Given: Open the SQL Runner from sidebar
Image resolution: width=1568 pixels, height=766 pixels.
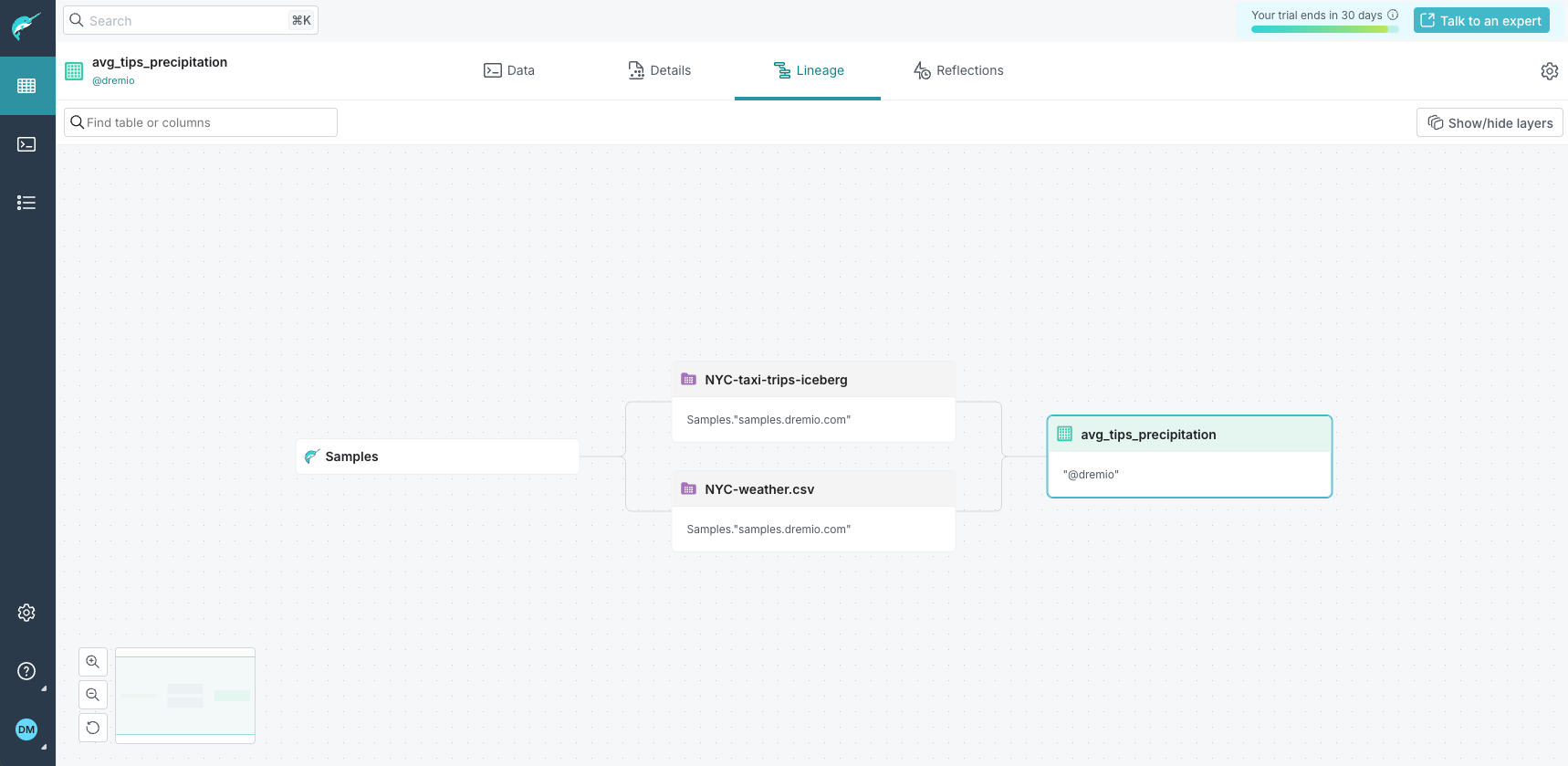Looking at the screenshot, I should click(26, 144).
